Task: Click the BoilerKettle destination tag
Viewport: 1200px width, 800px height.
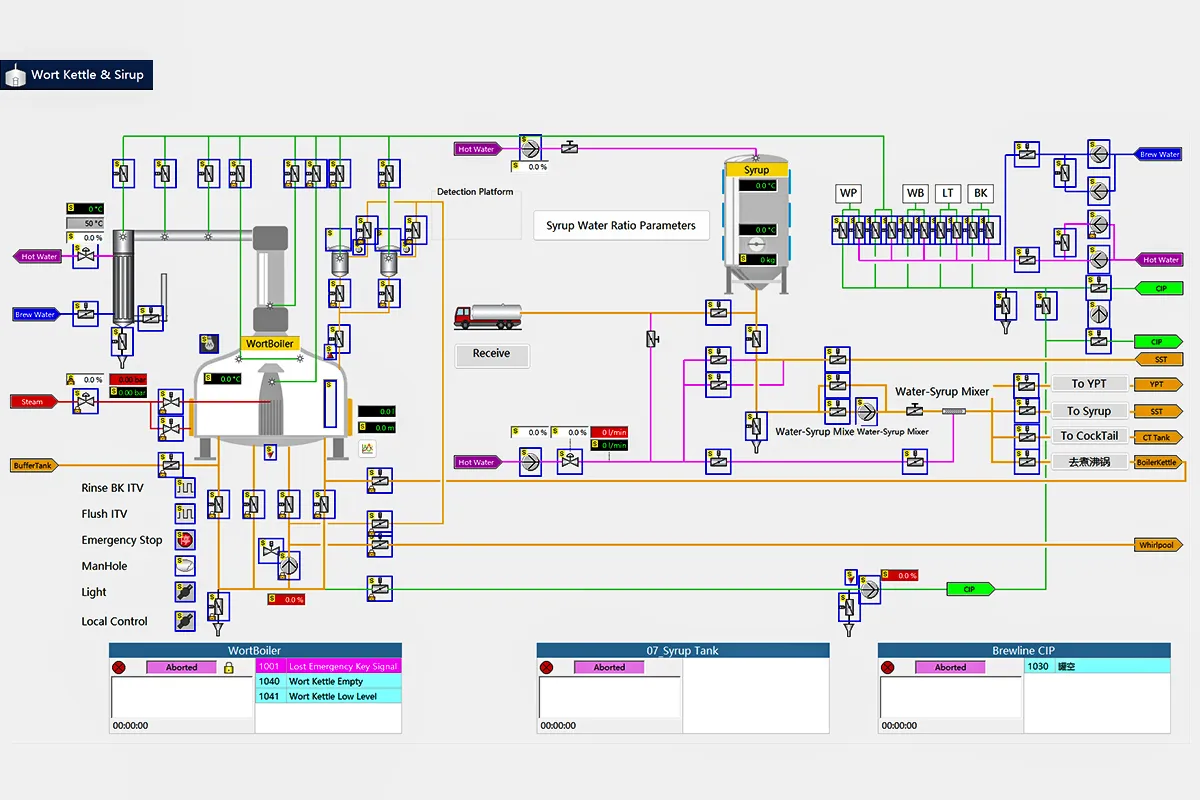Action: (1159, 462)
